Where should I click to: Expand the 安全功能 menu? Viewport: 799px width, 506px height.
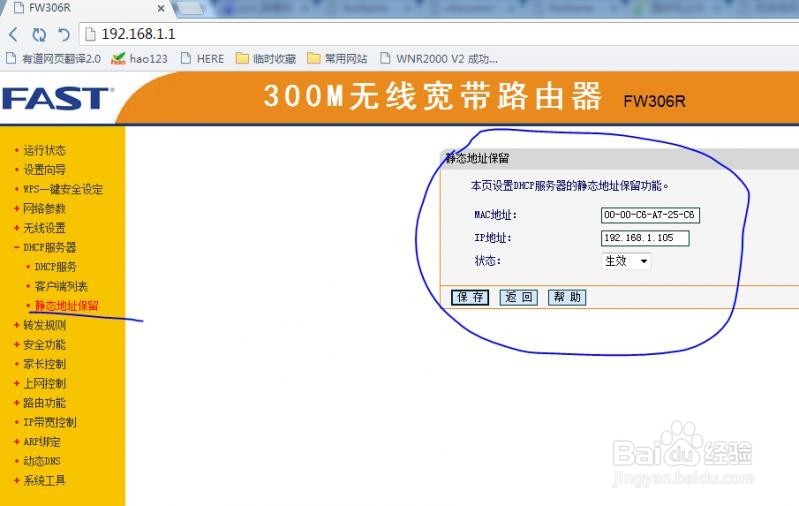coord(44,344)
